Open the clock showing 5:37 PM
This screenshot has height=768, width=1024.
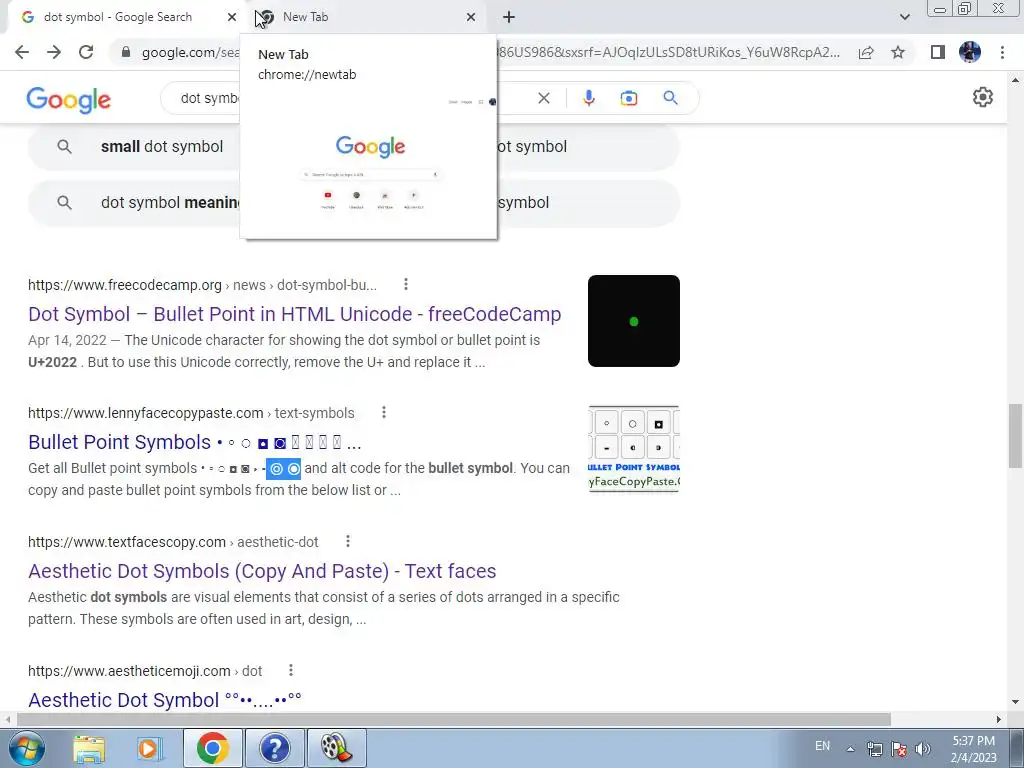click(x=973, y=749)
